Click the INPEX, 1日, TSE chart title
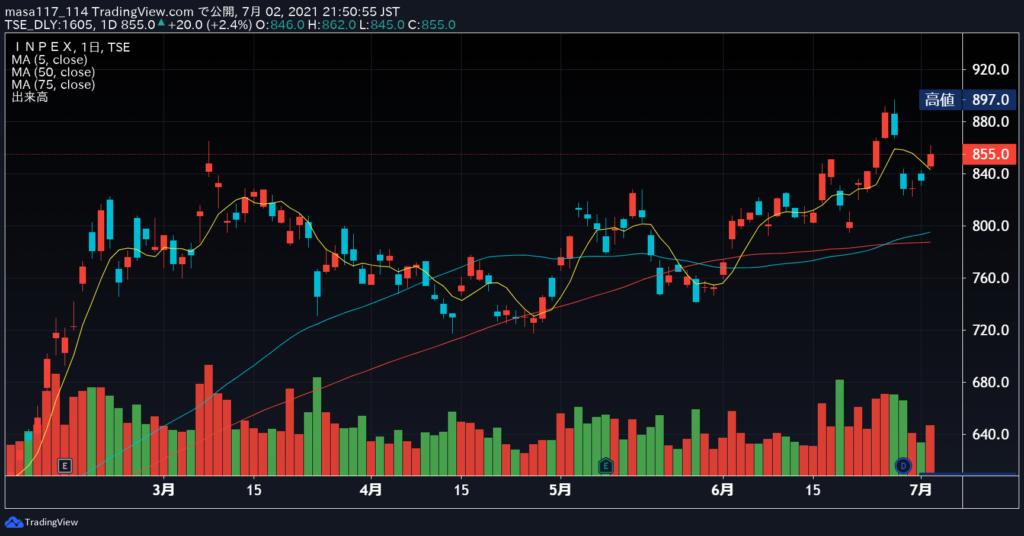This screenshot has width=1024, height=536. pyautogui.click(x=71, y=47)
